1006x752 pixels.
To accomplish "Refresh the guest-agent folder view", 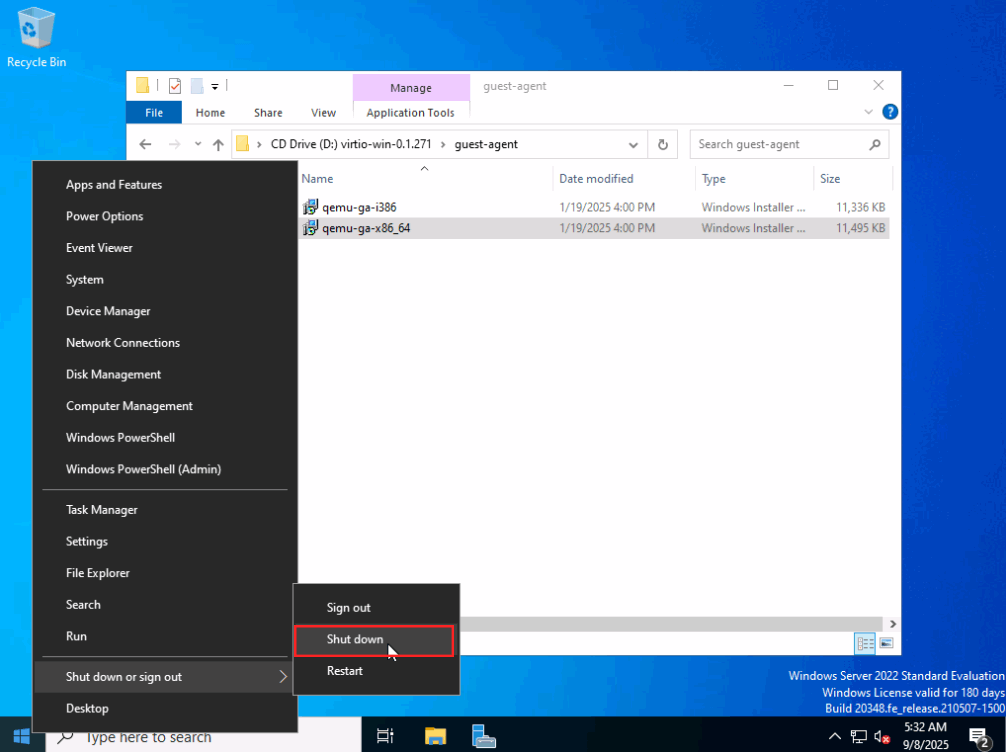I will click(663, 144).
